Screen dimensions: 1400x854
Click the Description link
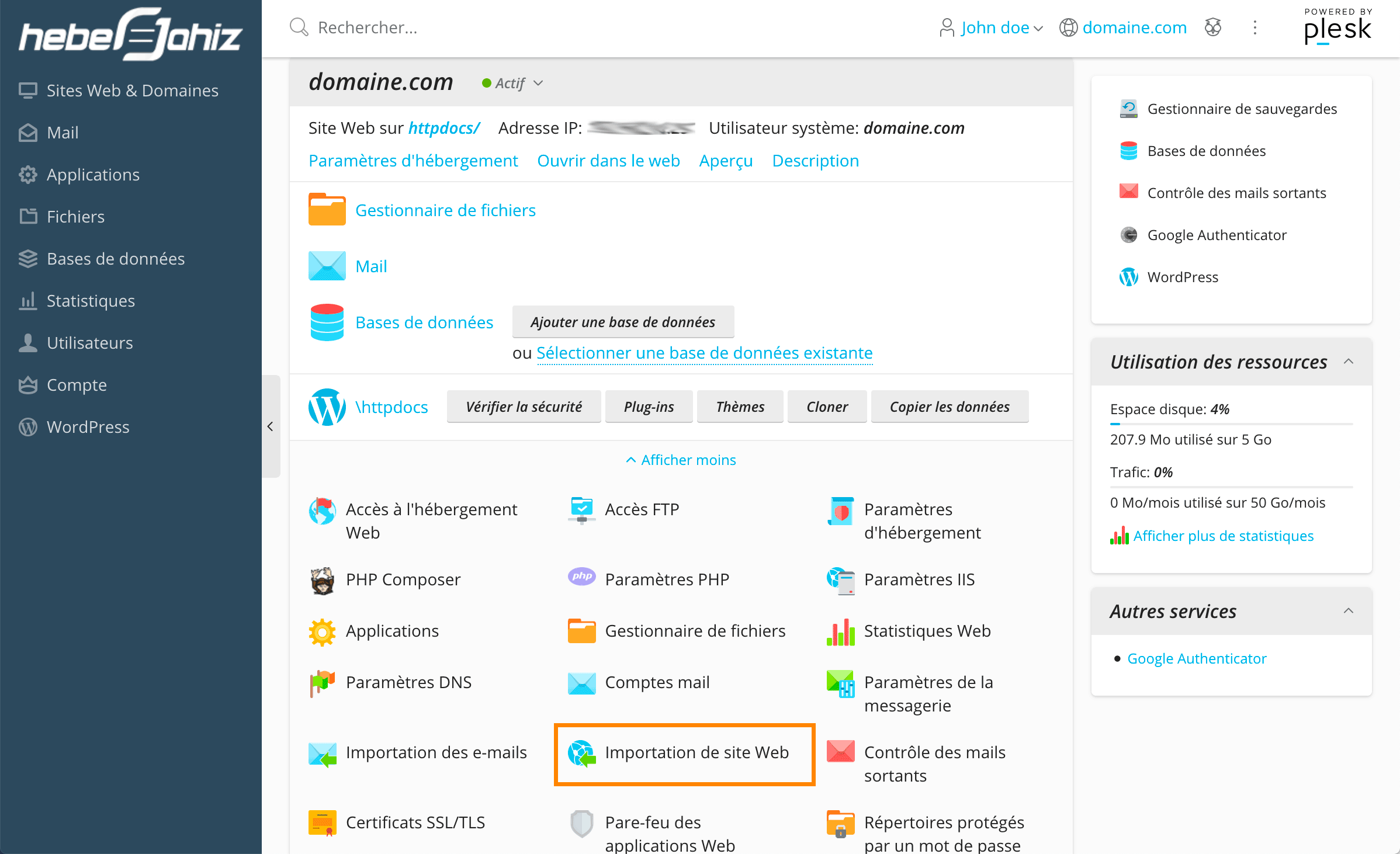[x=815, y=161]
